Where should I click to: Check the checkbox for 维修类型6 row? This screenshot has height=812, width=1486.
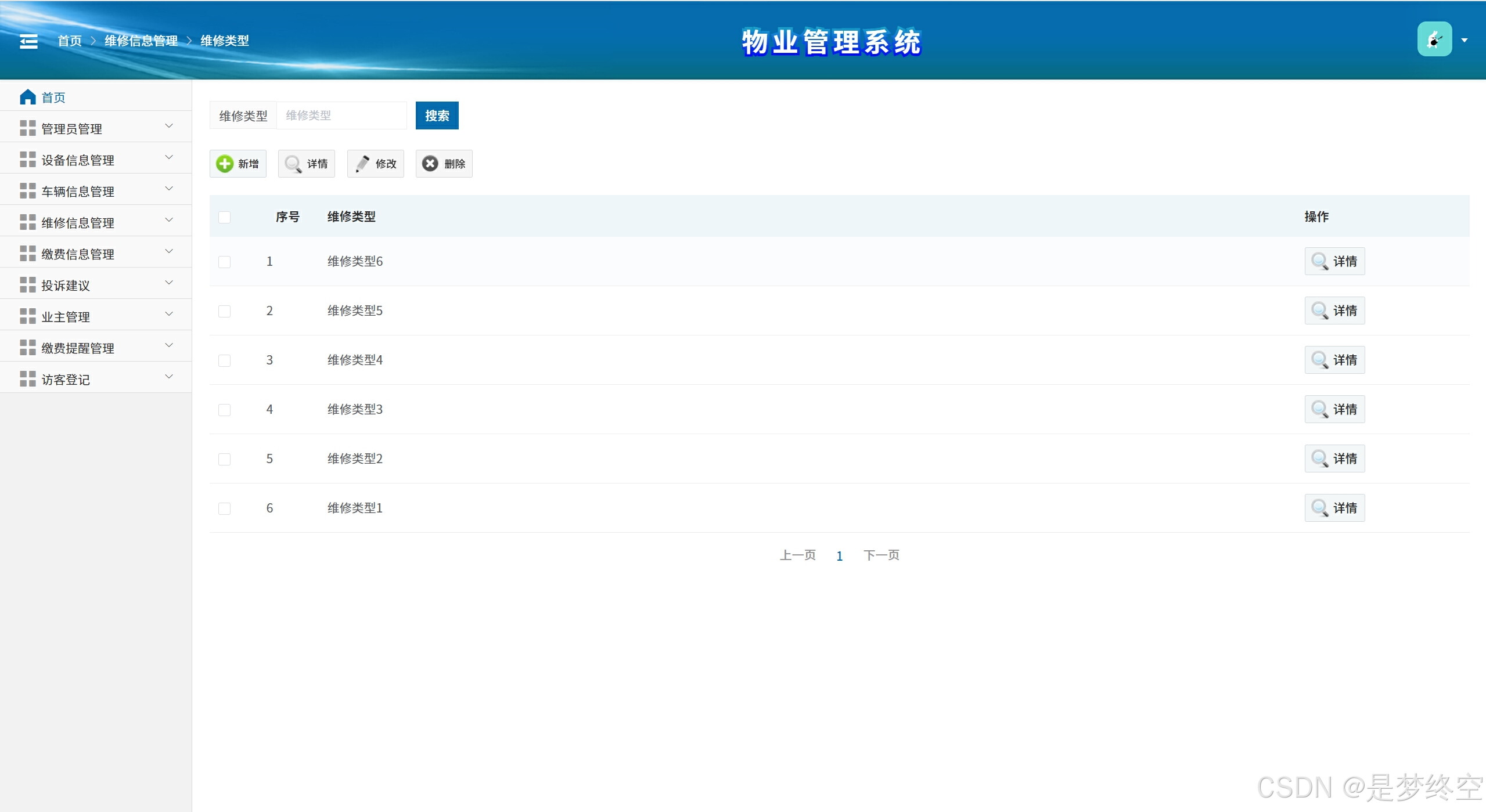pos(225,262)
